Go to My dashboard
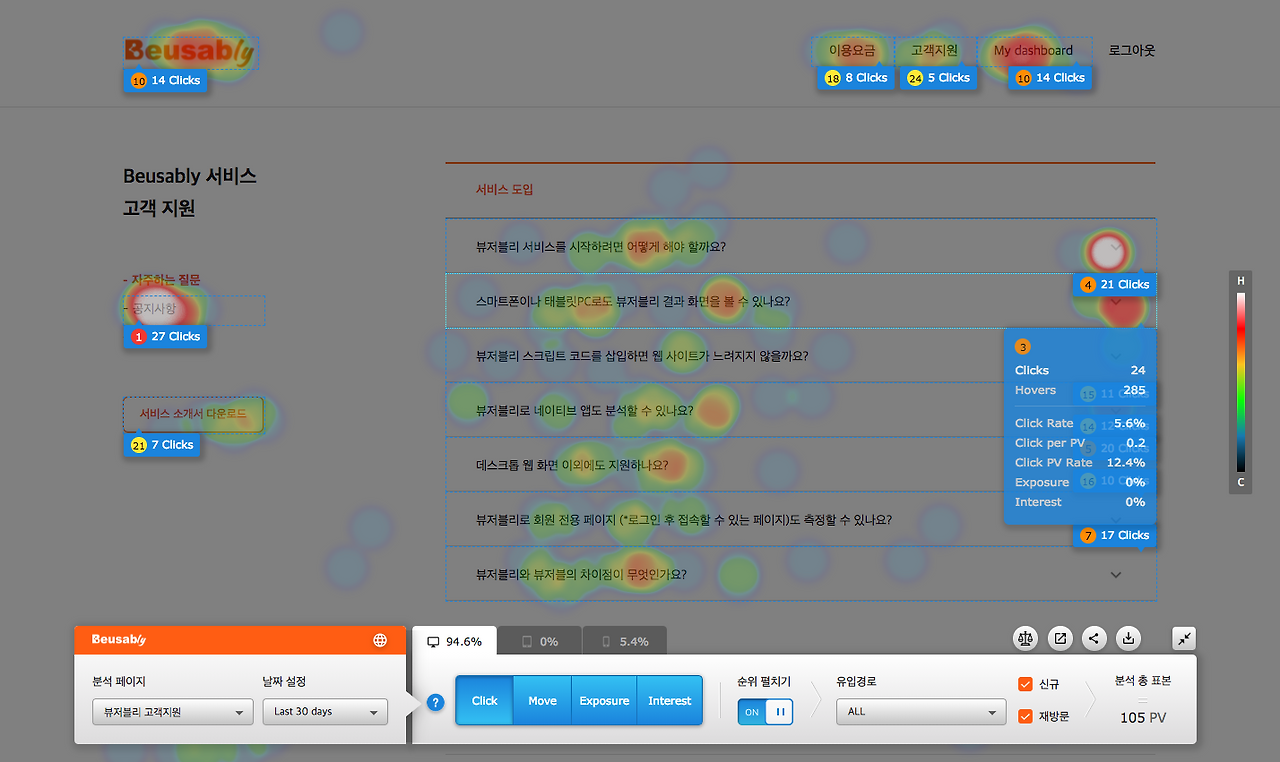This screenshot has height=762, width=1280. (x=1033, y=50)
